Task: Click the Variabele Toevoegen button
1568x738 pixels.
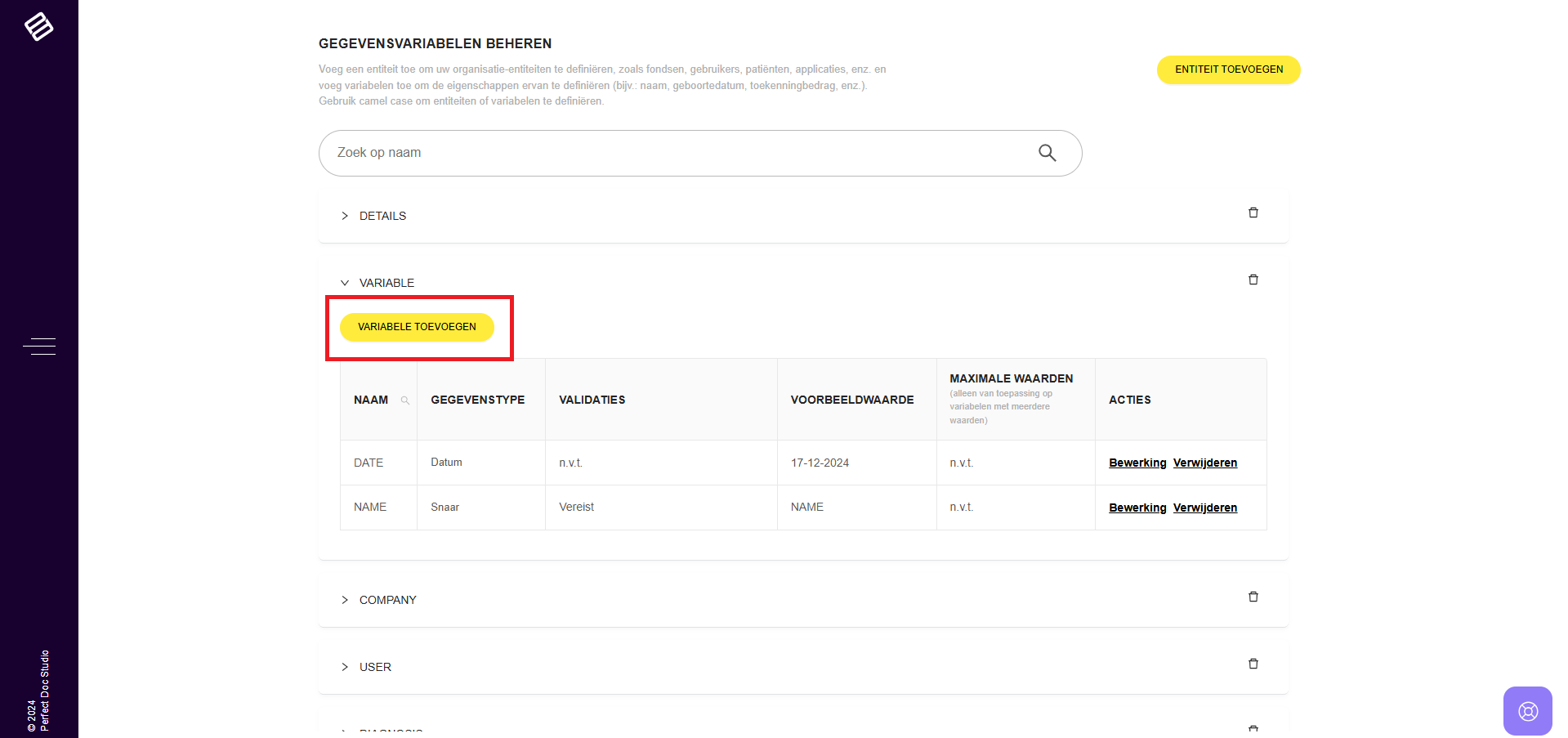Action: click(417, 327)
